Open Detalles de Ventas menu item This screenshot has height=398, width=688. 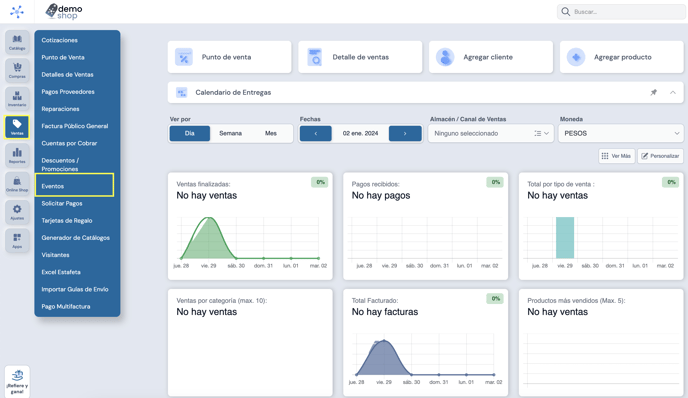coord(68,75)
